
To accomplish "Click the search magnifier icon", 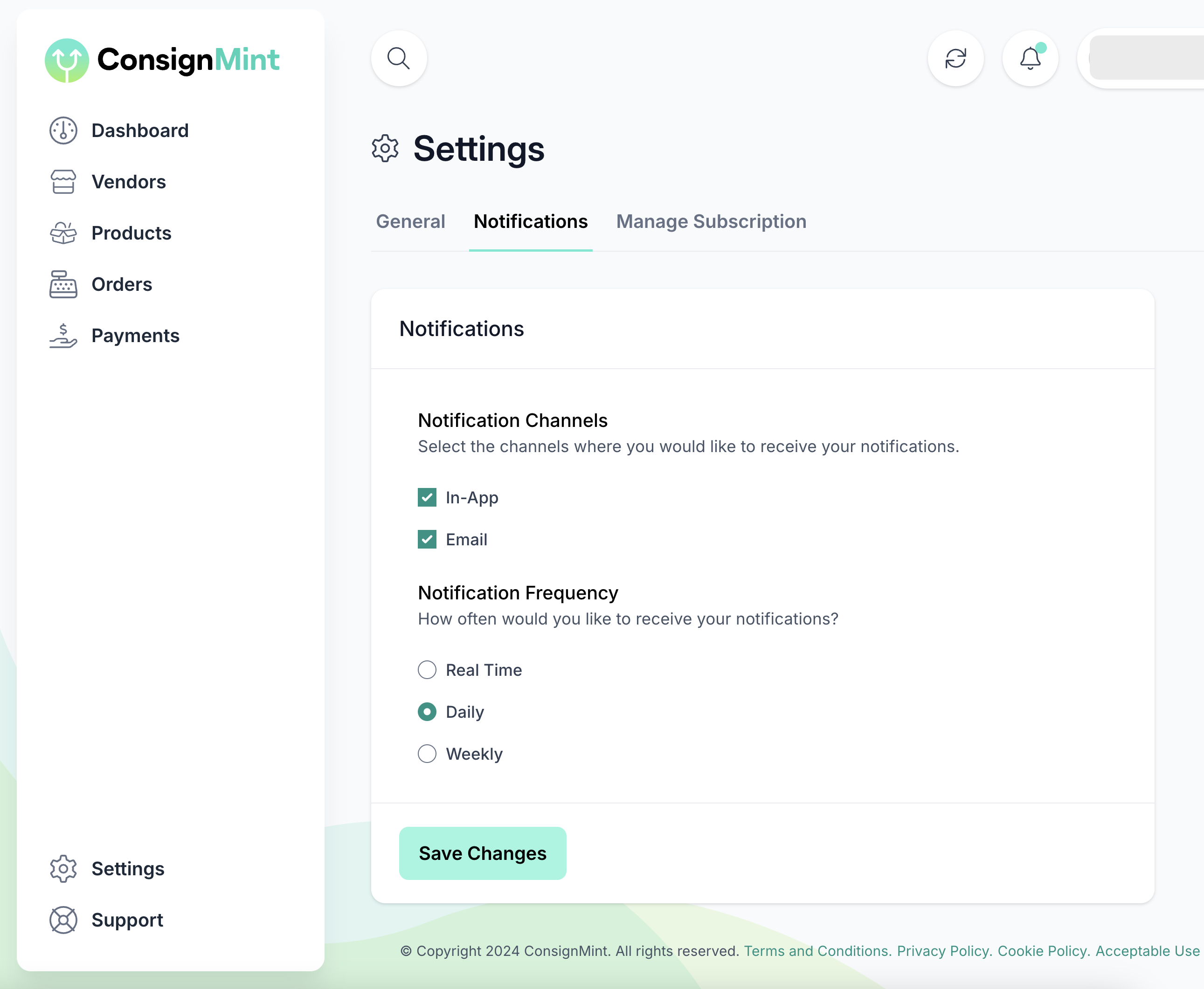I will (399, 58).
